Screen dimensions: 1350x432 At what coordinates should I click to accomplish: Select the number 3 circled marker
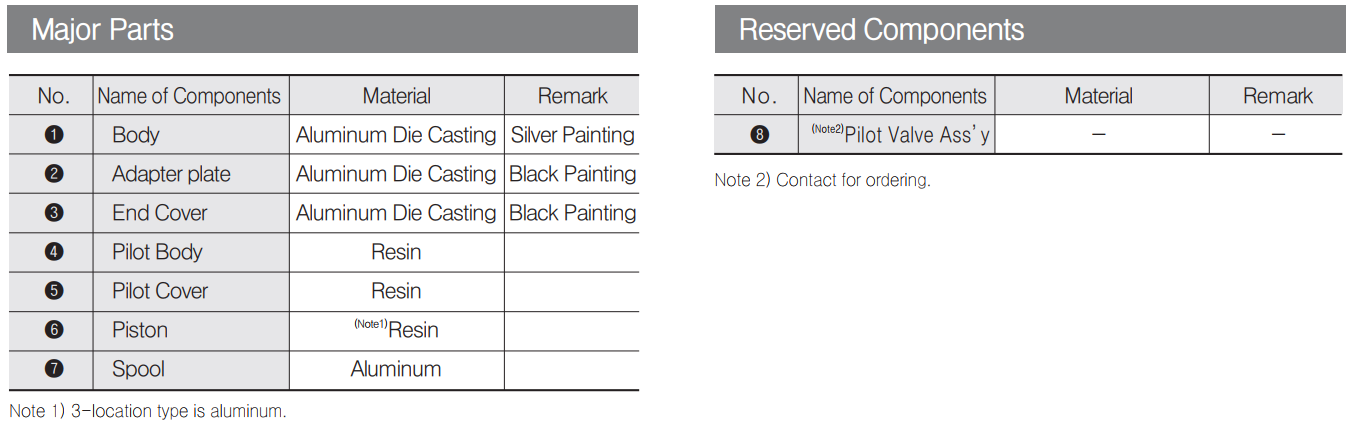[x=54, y=213]
